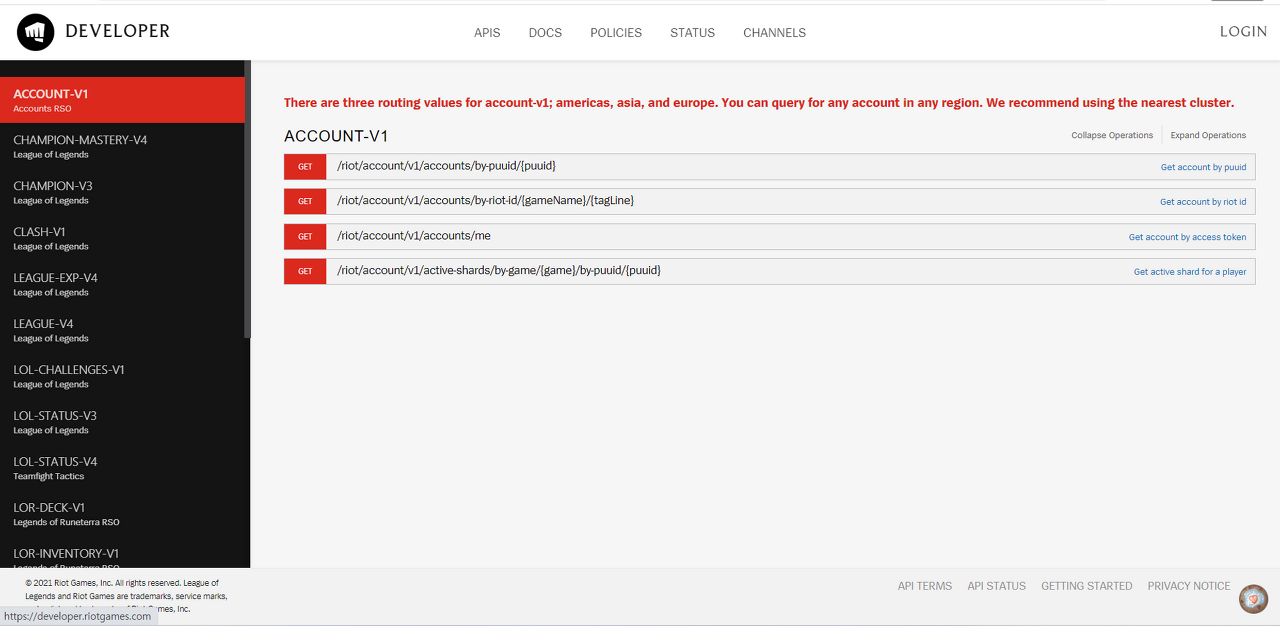The height and width of the screenshot is (626, 1280).
Task: Open the STATUS navigation item
Action: tap(692, 33)
